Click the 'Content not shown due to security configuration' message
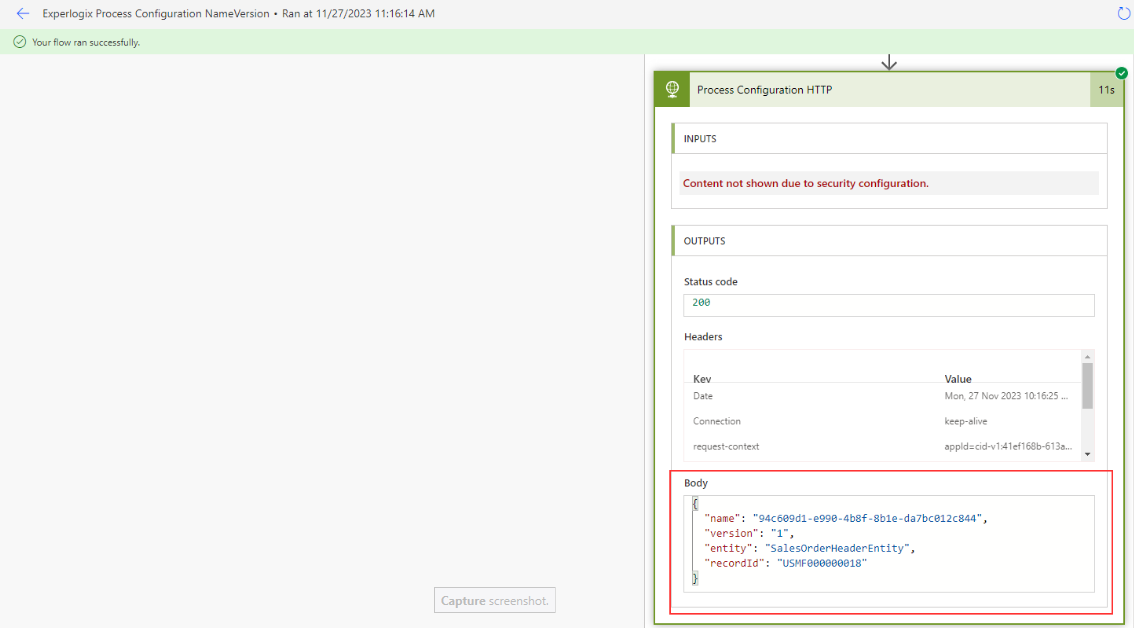1134x628 pixels. pyautogui.click(x=806, y=184)
